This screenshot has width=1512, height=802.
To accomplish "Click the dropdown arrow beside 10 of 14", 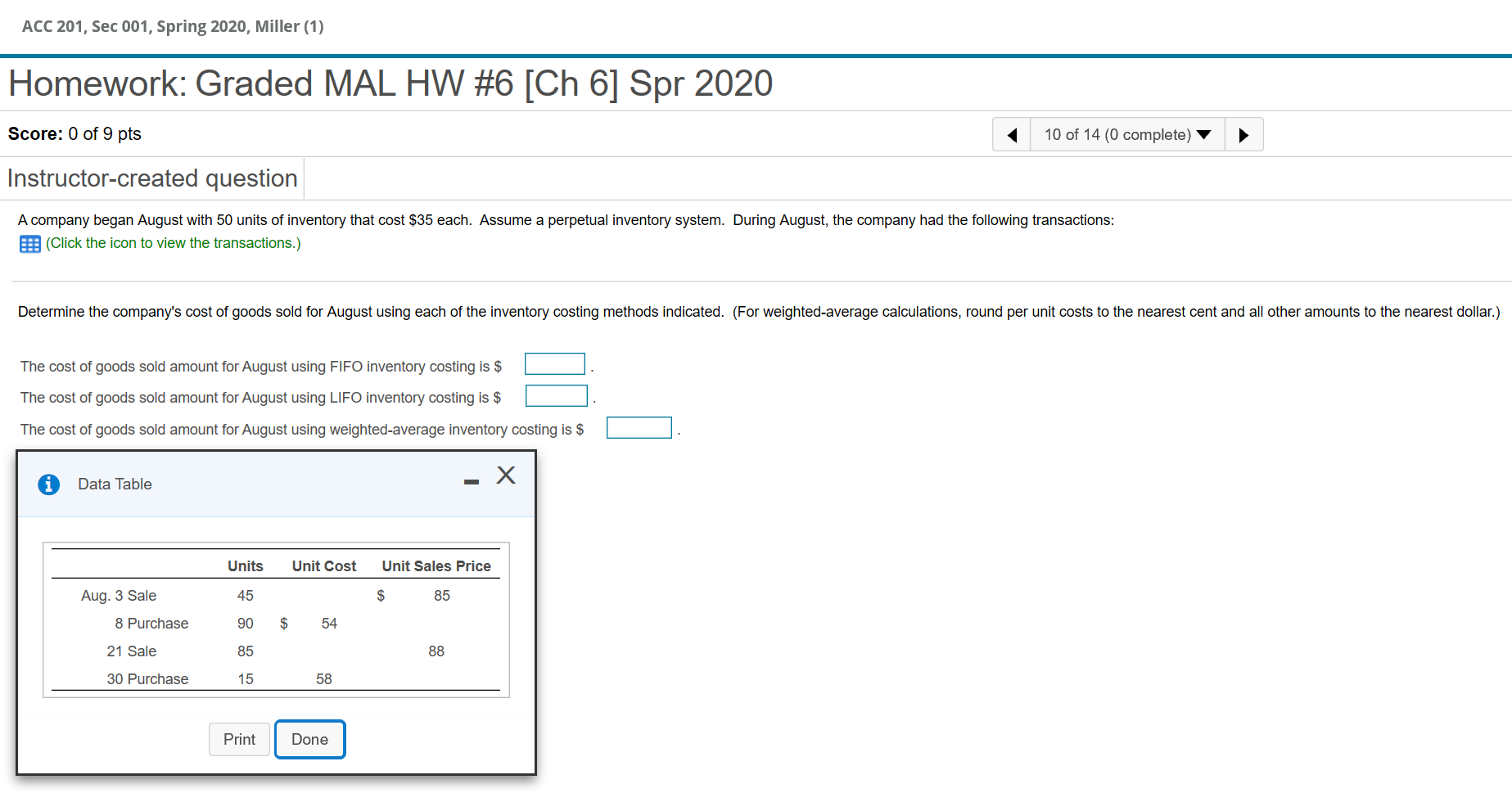I will [1203, 134].
